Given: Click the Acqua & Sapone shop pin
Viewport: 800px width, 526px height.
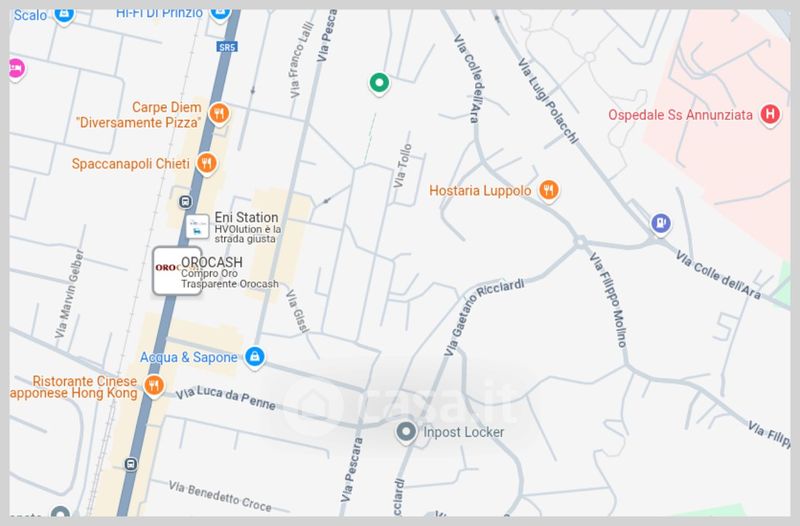Looking at the screenshot, I should (x=254, y=356).
